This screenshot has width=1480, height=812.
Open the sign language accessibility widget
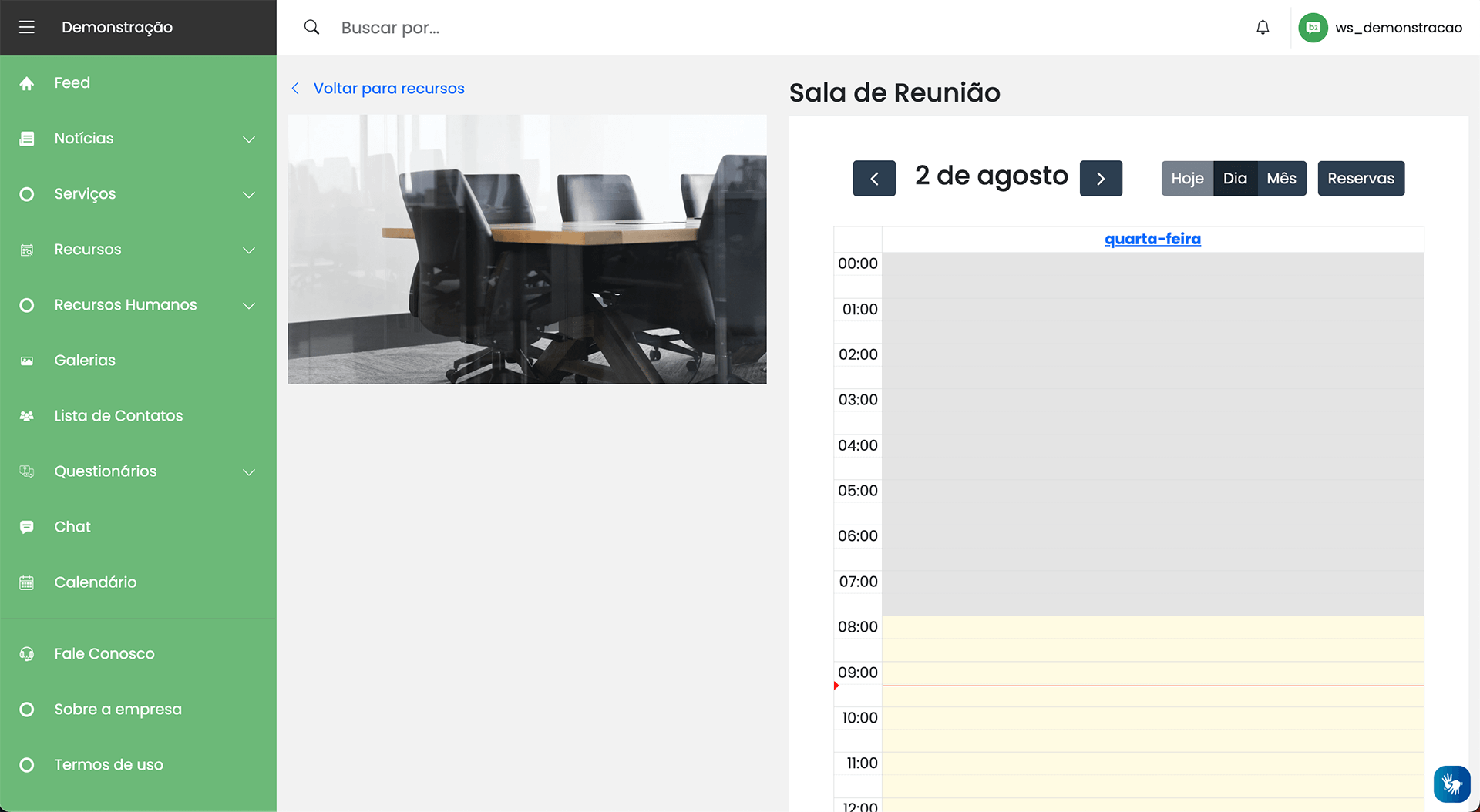click(1452, 784)
